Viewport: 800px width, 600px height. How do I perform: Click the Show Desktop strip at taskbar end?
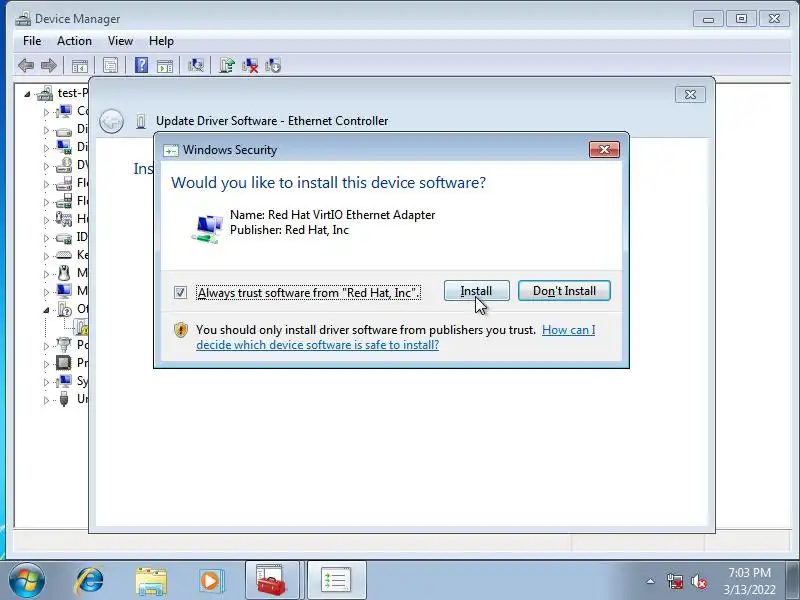(x=794, y=581)
